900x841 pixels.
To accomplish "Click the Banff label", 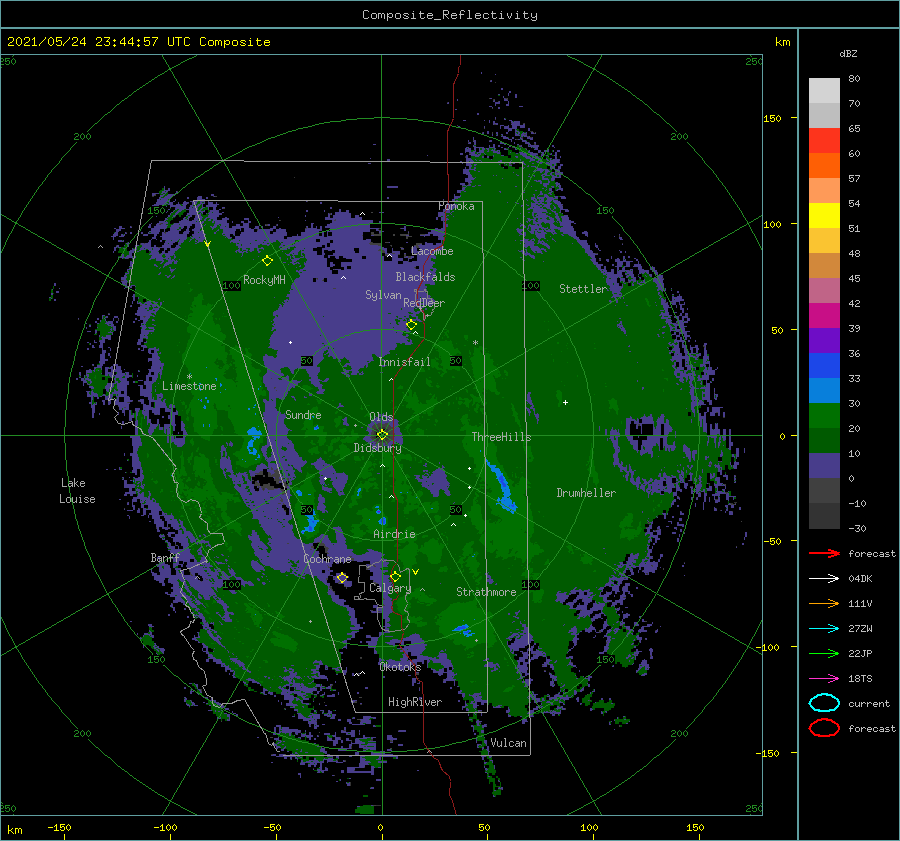I will (x=165, y=558).
